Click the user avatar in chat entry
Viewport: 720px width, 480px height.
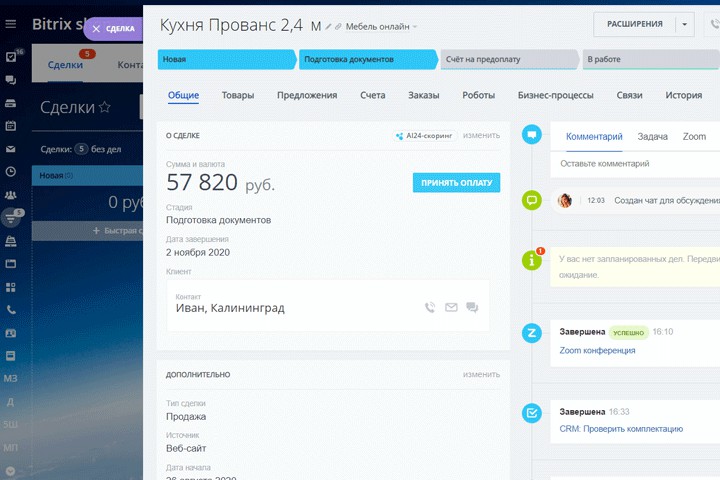pos(564,200)
